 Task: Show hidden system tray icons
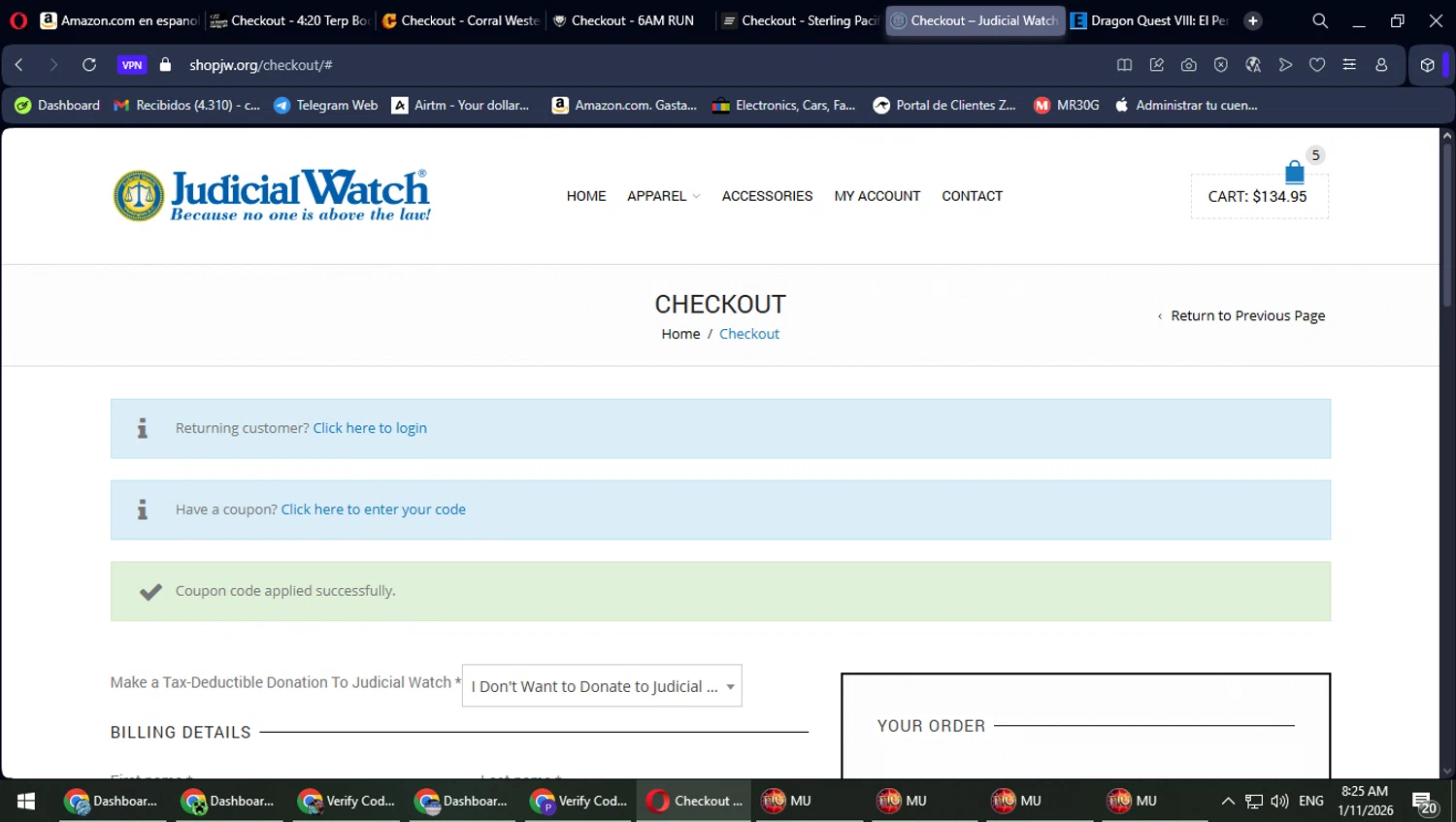pos(1228,801)
